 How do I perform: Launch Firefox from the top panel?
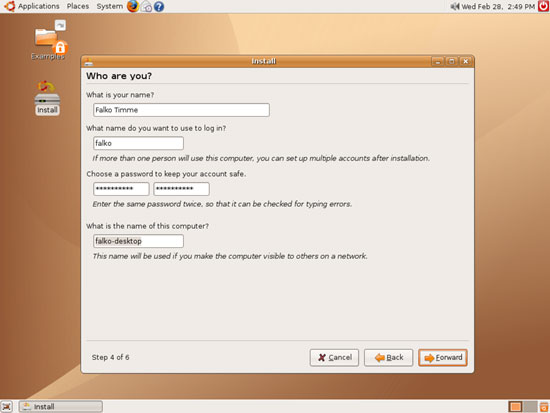tap(133, 6)
